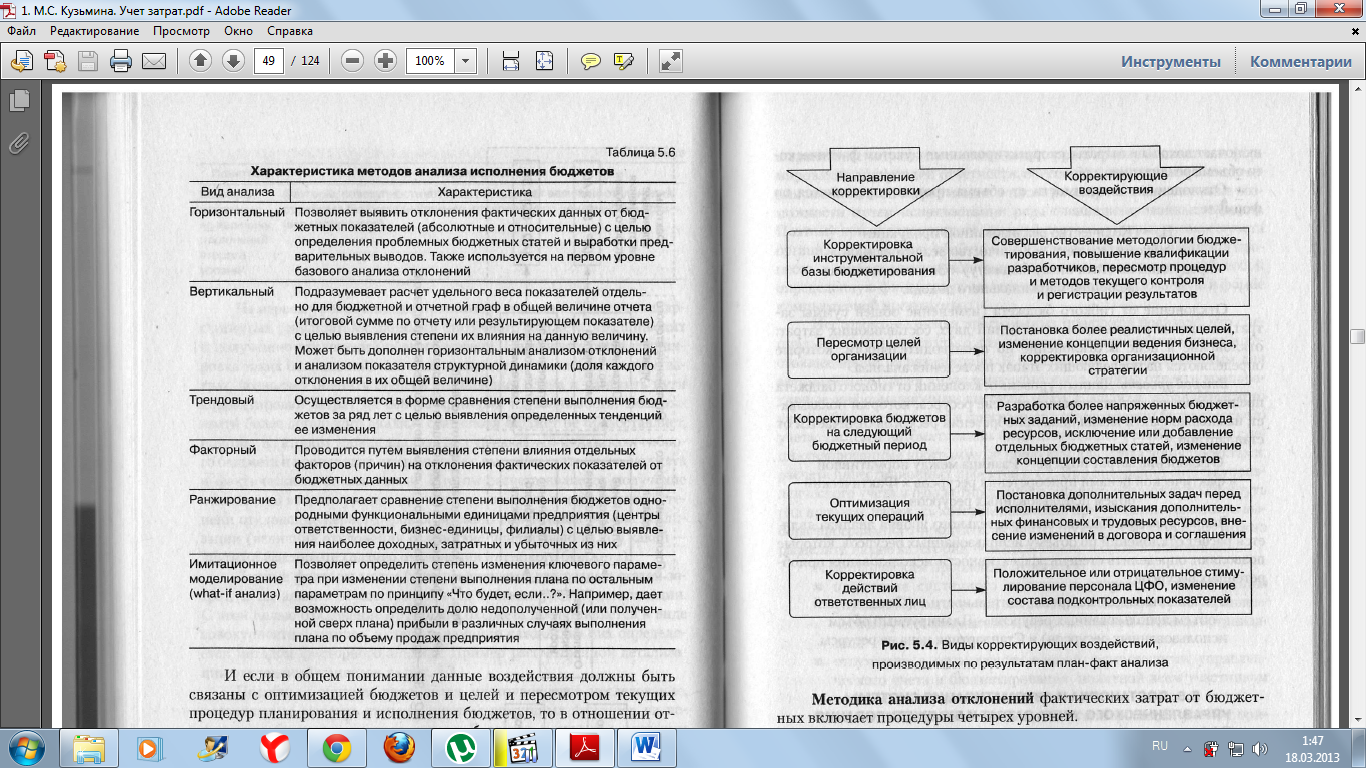Viewport: 1366px width, 768px height.
Task: Open the Комментарии pane
Action: coord(1300,61)
